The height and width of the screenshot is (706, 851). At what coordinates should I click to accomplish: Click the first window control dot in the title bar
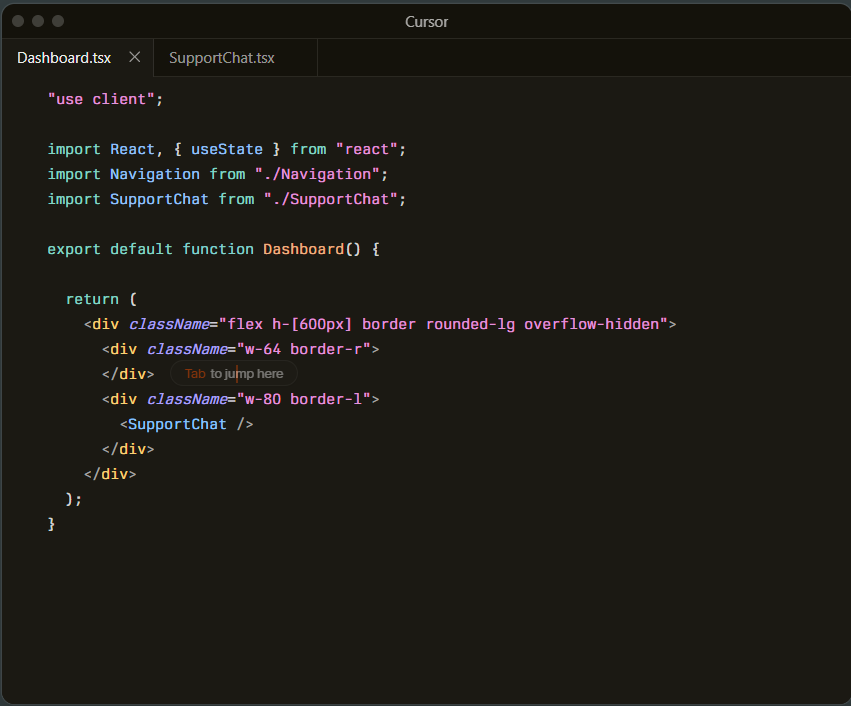pos(18,21)
